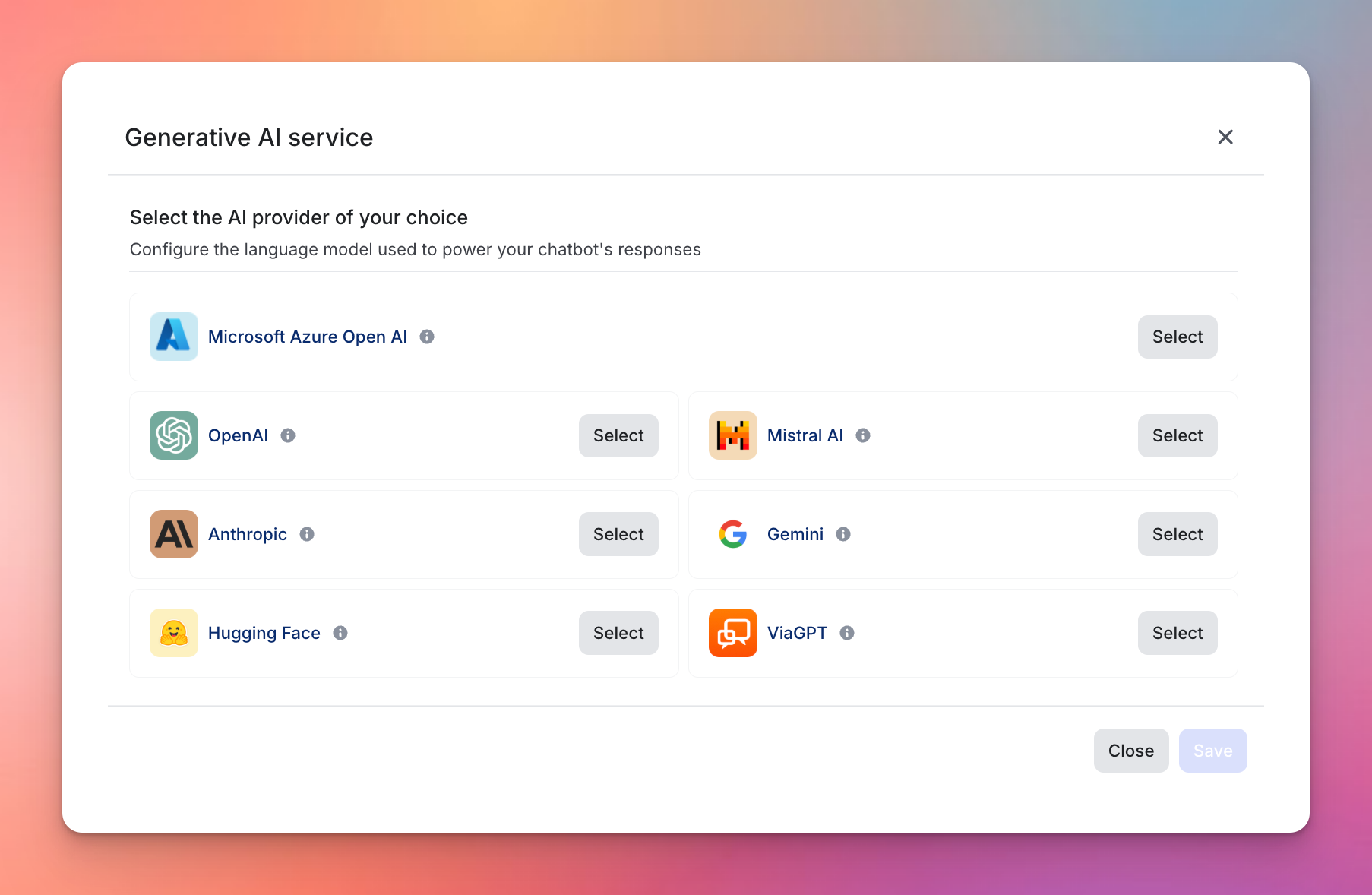Click the Microsoft Azure Open AI label
The image size is (1372, 895).
pos(308,337)
